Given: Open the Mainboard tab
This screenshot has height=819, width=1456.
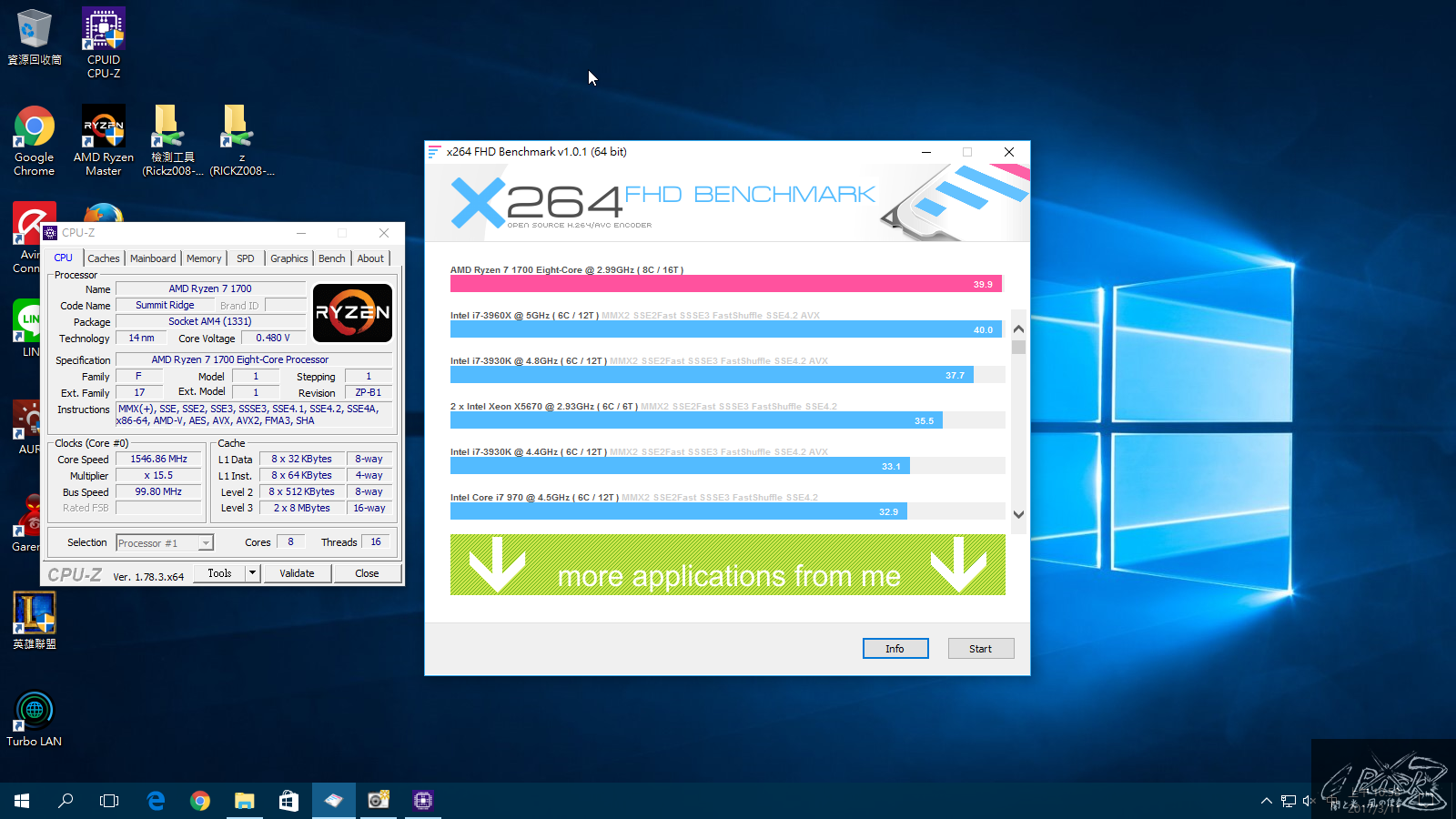Looking at the screenshot, I should tap(153, 259).
